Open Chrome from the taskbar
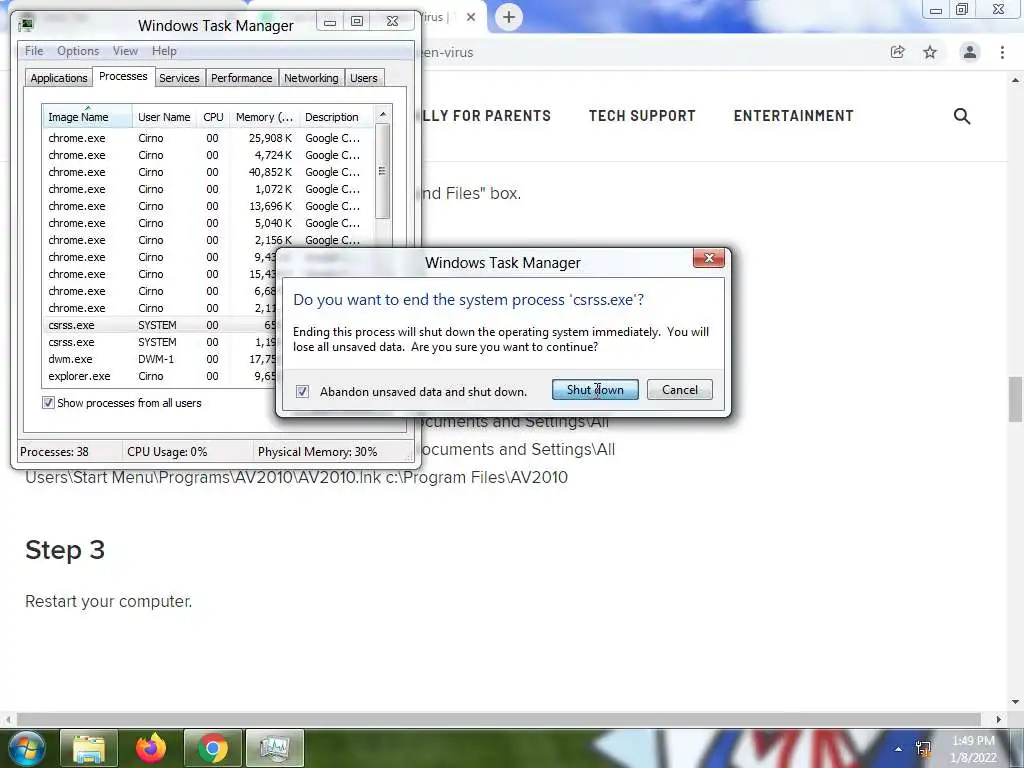This screenshot has height=768, width=1024. (213, 748)
